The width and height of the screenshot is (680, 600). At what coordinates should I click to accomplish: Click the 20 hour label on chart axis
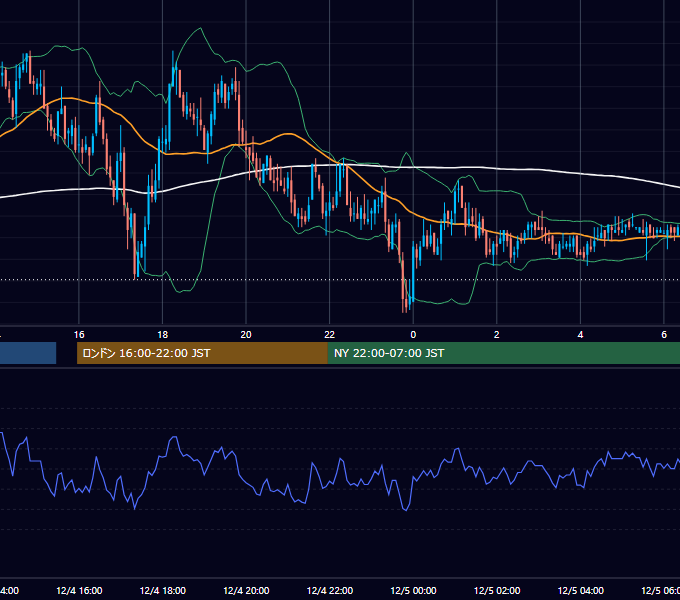[x=246, y=335]
